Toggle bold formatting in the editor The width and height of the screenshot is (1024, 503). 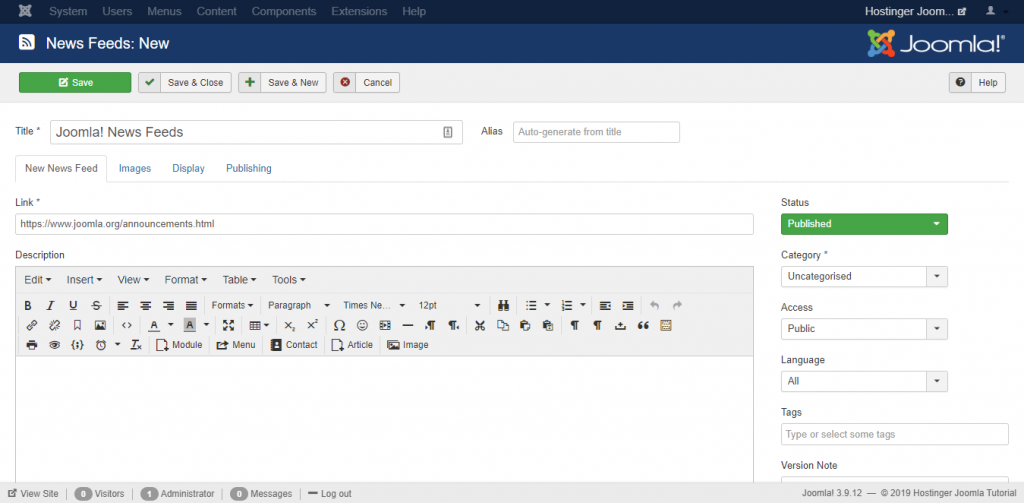[x=27, y=305]
